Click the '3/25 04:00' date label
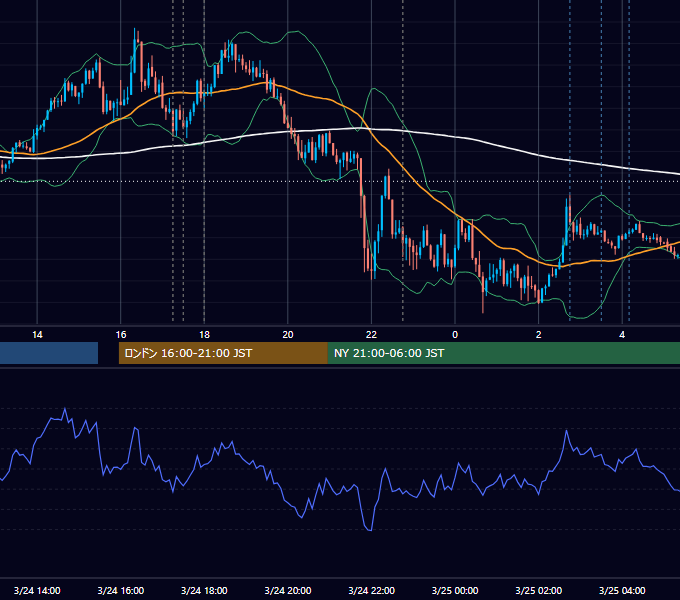The image size is (680, 600). click(x=622, y=590)
